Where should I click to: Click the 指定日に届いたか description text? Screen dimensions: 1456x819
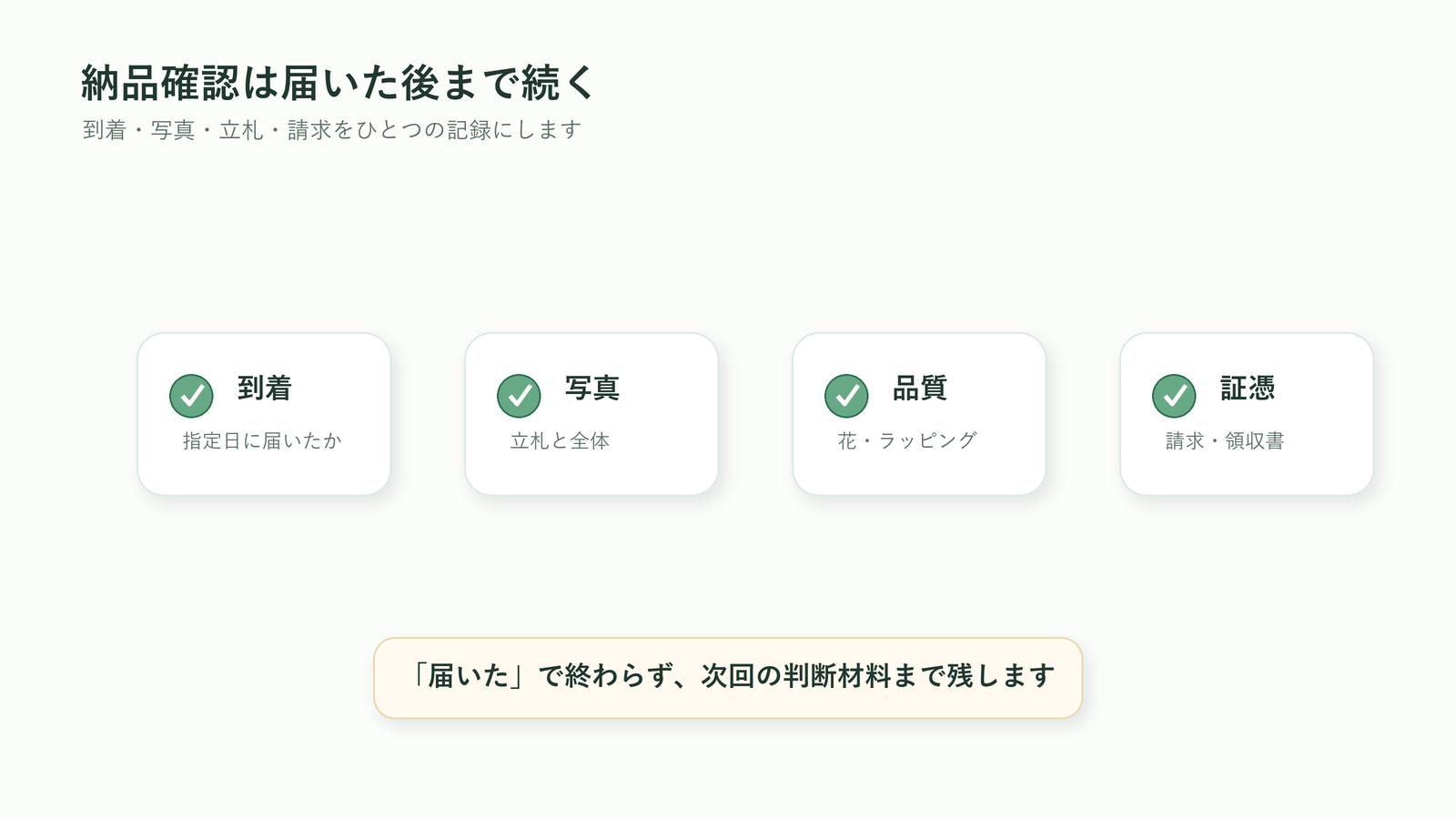262,441
